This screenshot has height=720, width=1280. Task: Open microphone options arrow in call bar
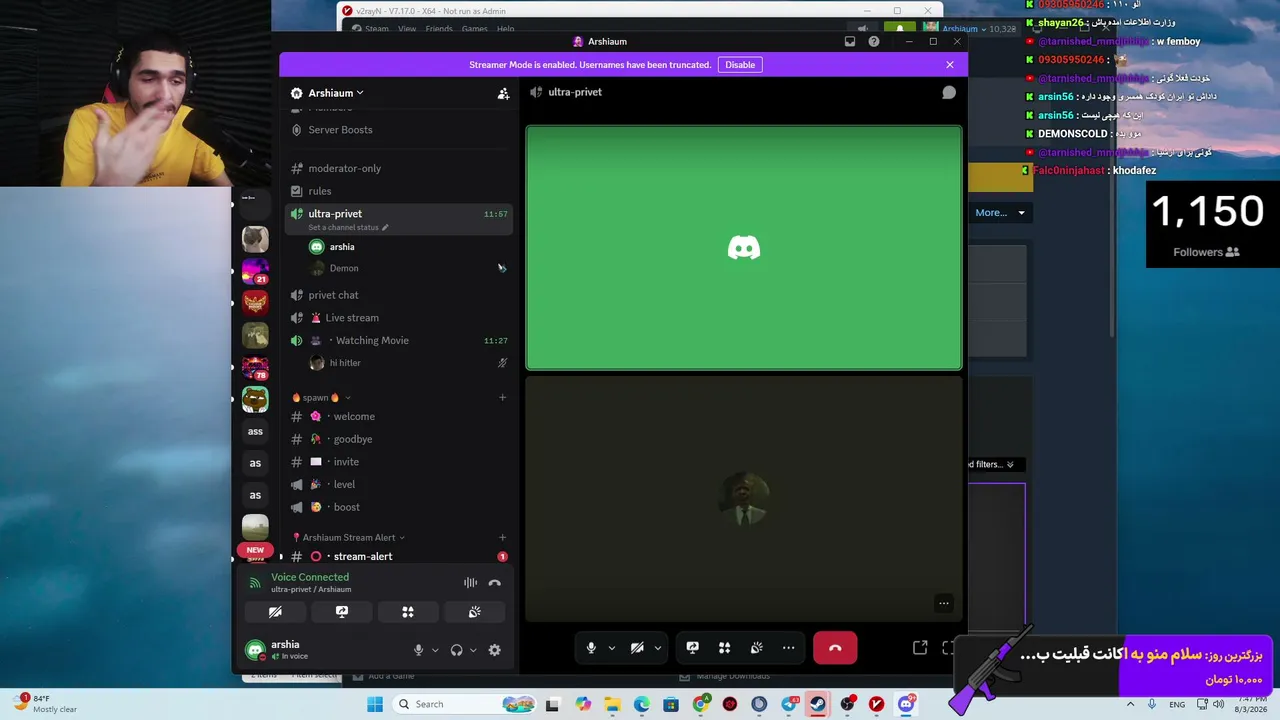[611, 648]
